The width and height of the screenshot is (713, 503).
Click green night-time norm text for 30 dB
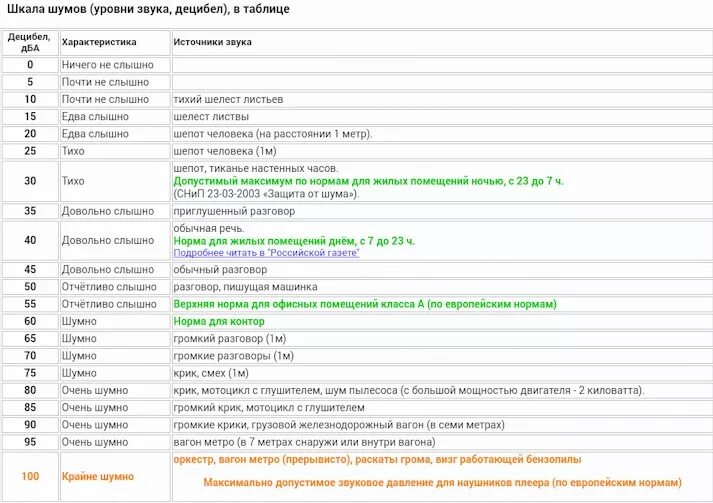[x=368, y=181]
